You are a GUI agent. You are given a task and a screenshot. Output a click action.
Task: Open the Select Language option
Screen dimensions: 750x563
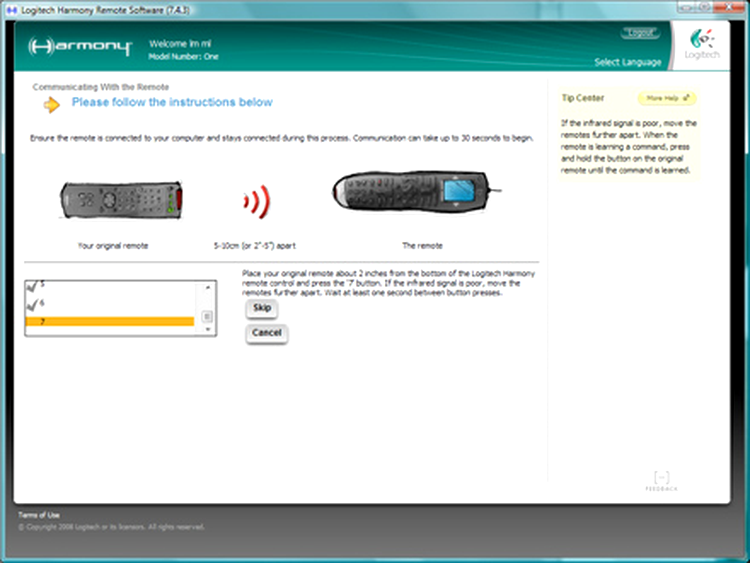tap(627, 62)
